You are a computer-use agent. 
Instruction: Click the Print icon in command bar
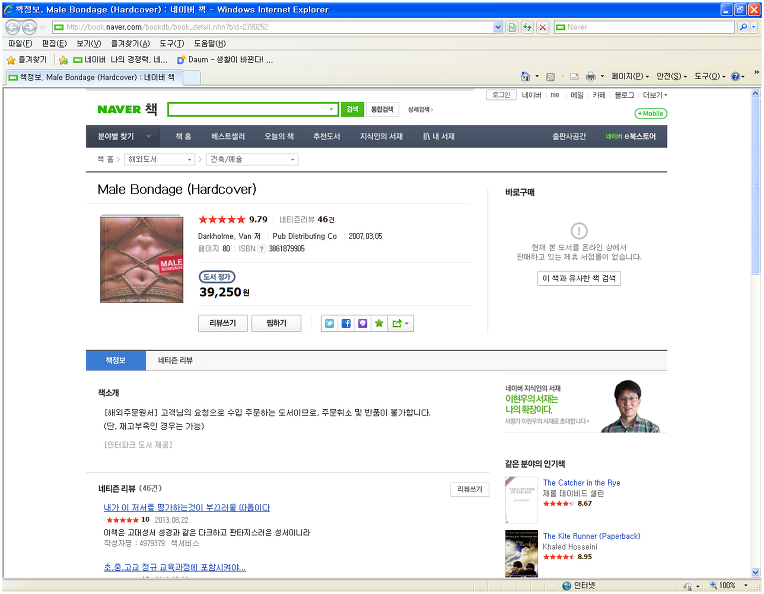[x=591, y=77]
